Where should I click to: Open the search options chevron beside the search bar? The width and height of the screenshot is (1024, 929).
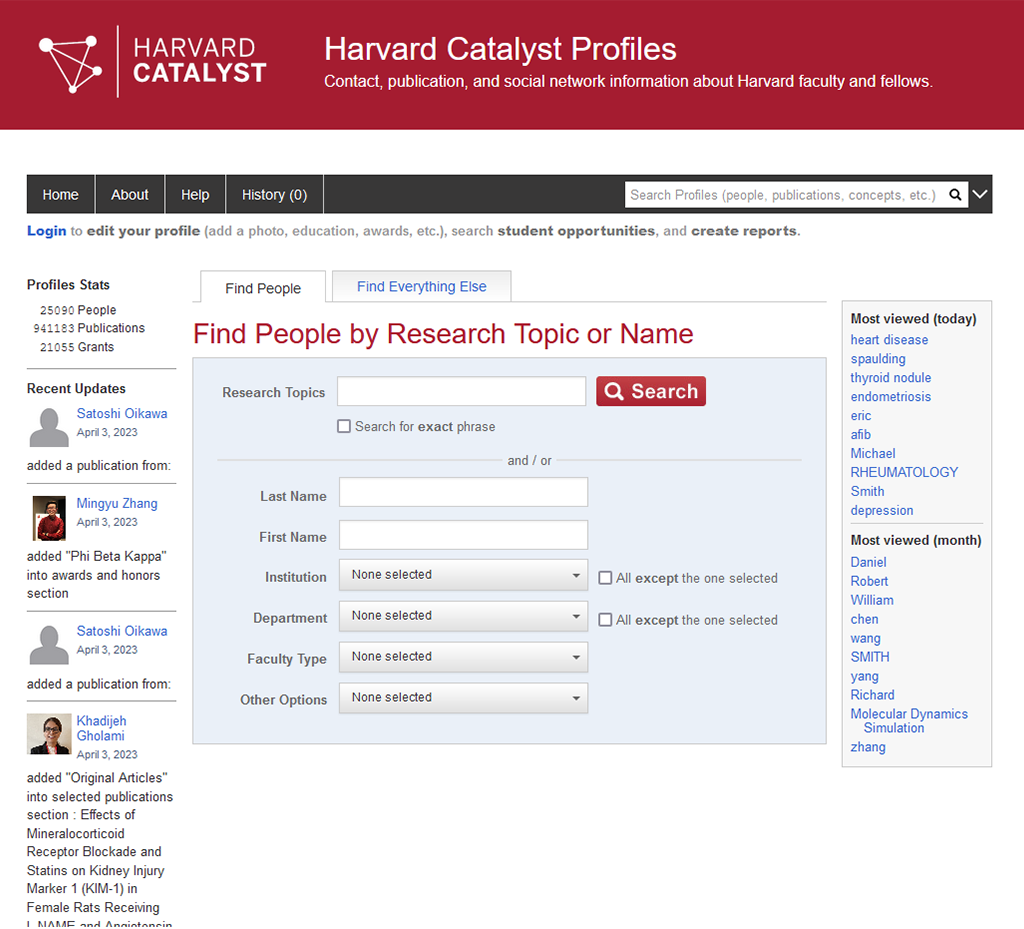[979, 194]
